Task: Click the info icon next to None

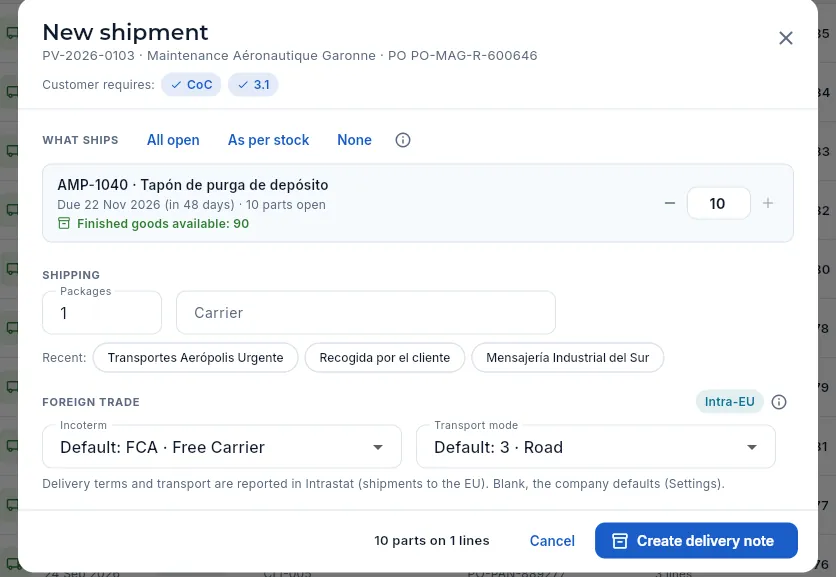Action: (x=403, y=140)
